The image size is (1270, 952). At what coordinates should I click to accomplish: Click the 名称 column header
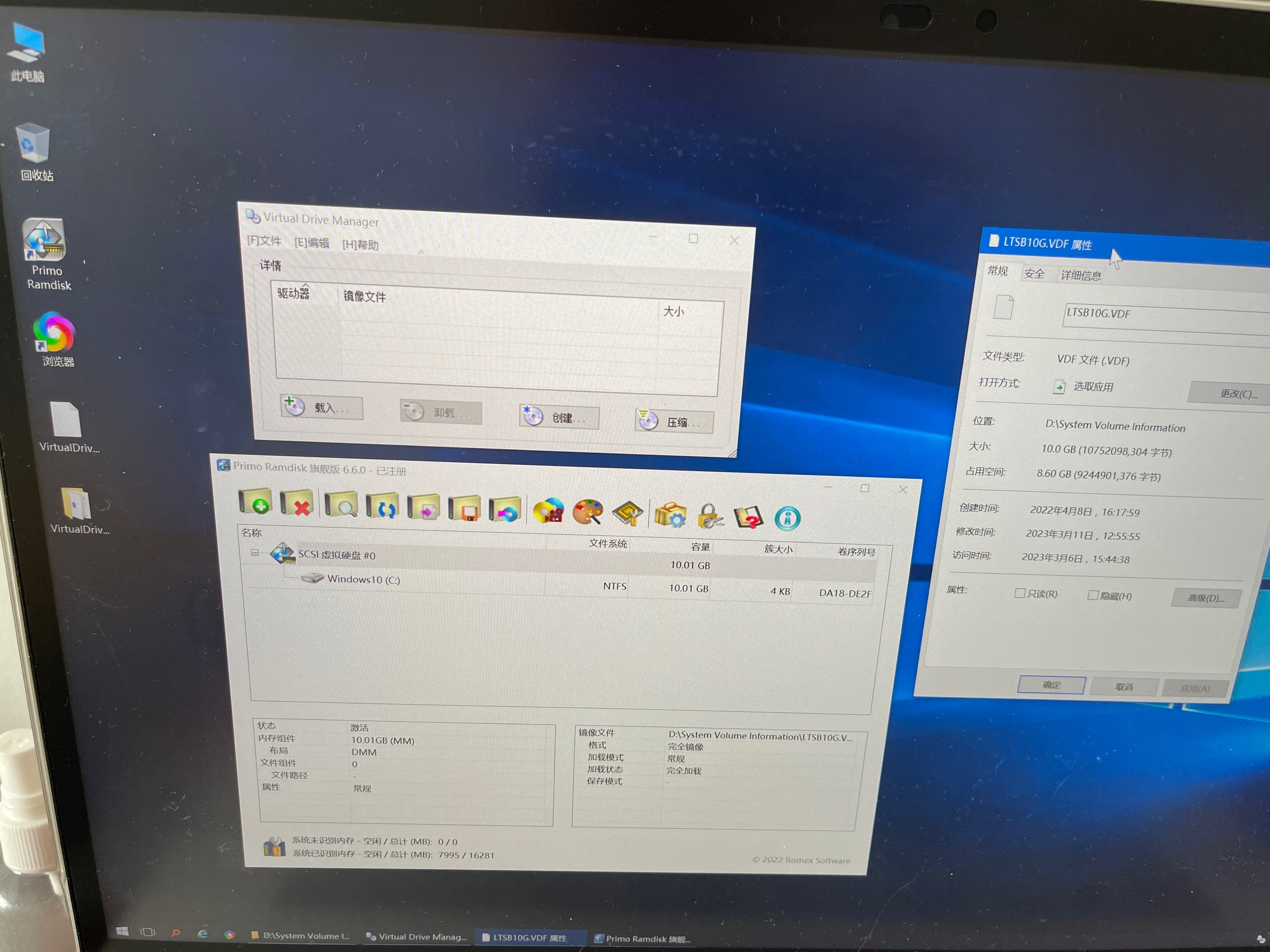tap(251, 533)
